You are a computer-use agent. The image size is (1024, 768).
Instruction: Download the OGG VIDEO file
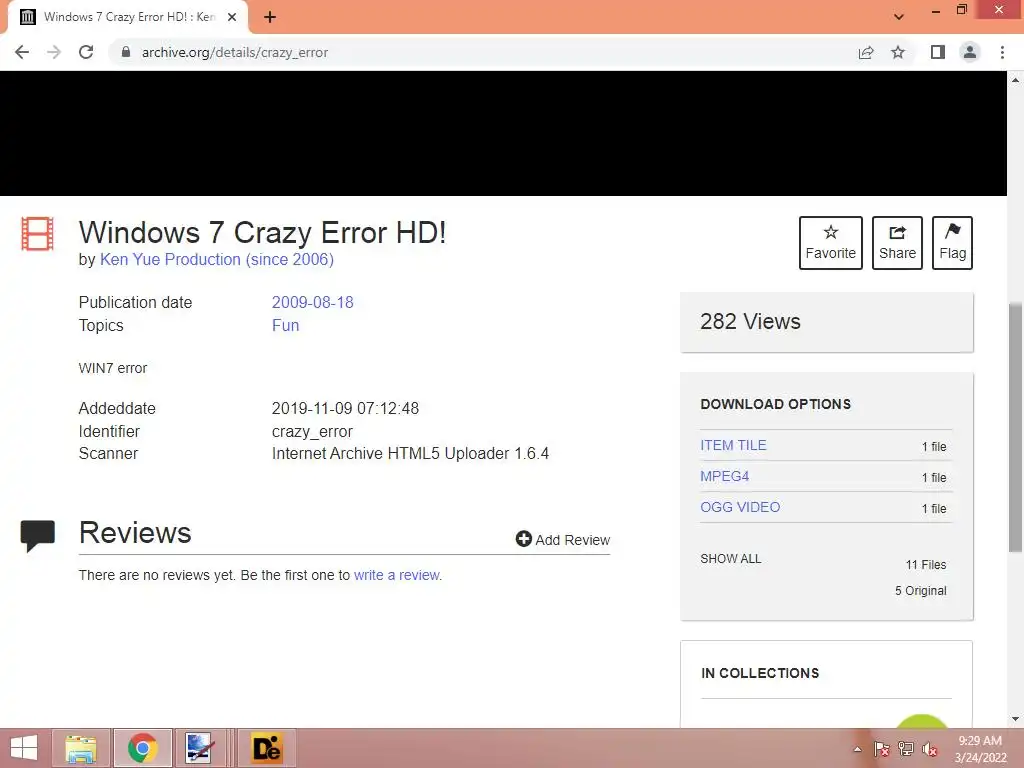coord(740,507)
